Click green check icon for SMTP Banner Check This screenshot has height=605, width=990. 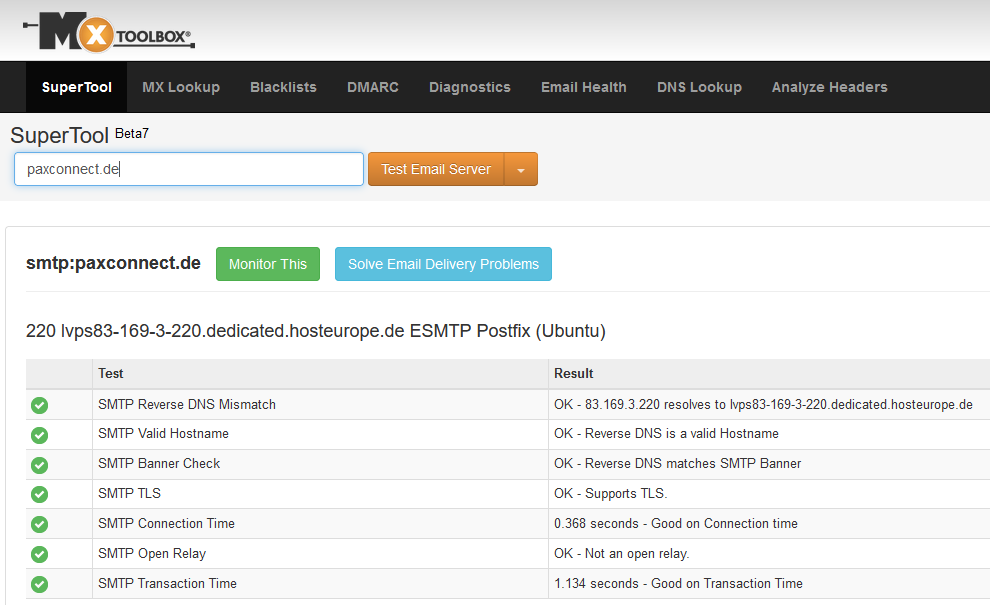pos(39,465)
